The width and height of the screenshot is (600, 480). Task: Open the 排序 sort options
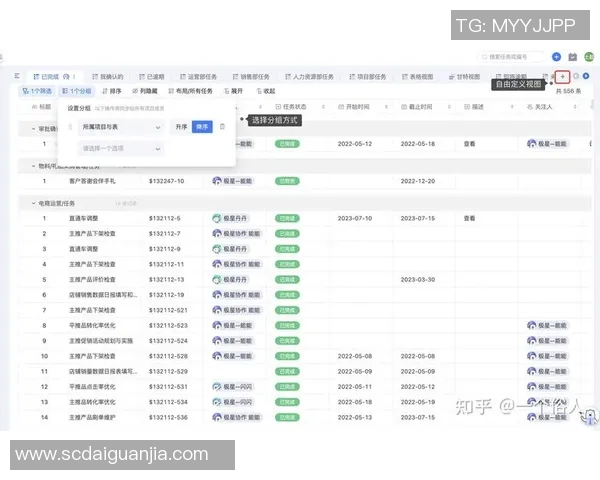click(112, 91)
